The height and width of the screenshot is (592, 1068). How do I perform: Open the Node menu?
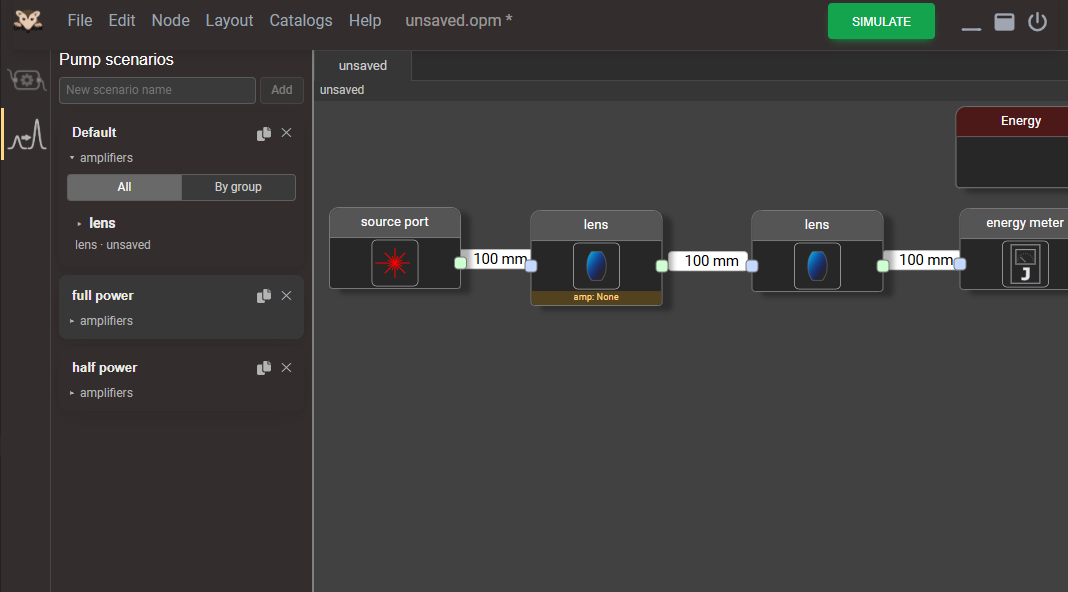coord(171,20)
